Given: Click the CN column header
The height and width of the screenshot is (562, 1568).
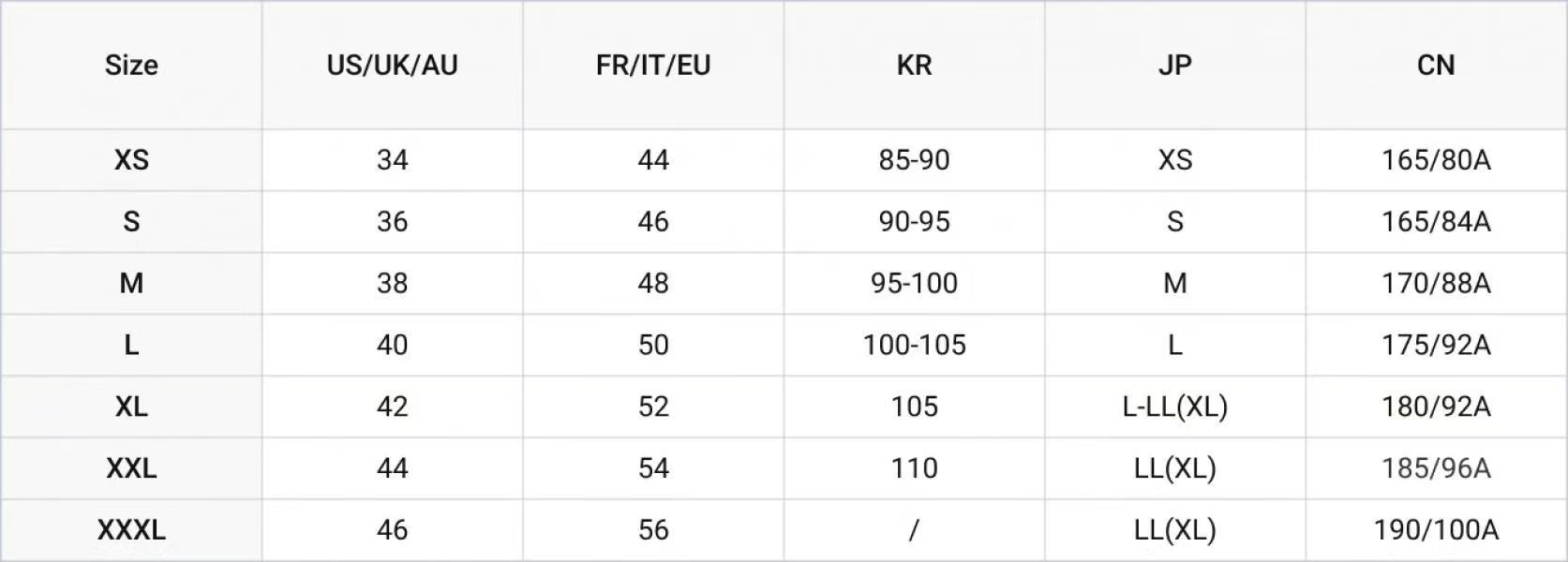Looking at the screenshot, I should click(1436, 66).
